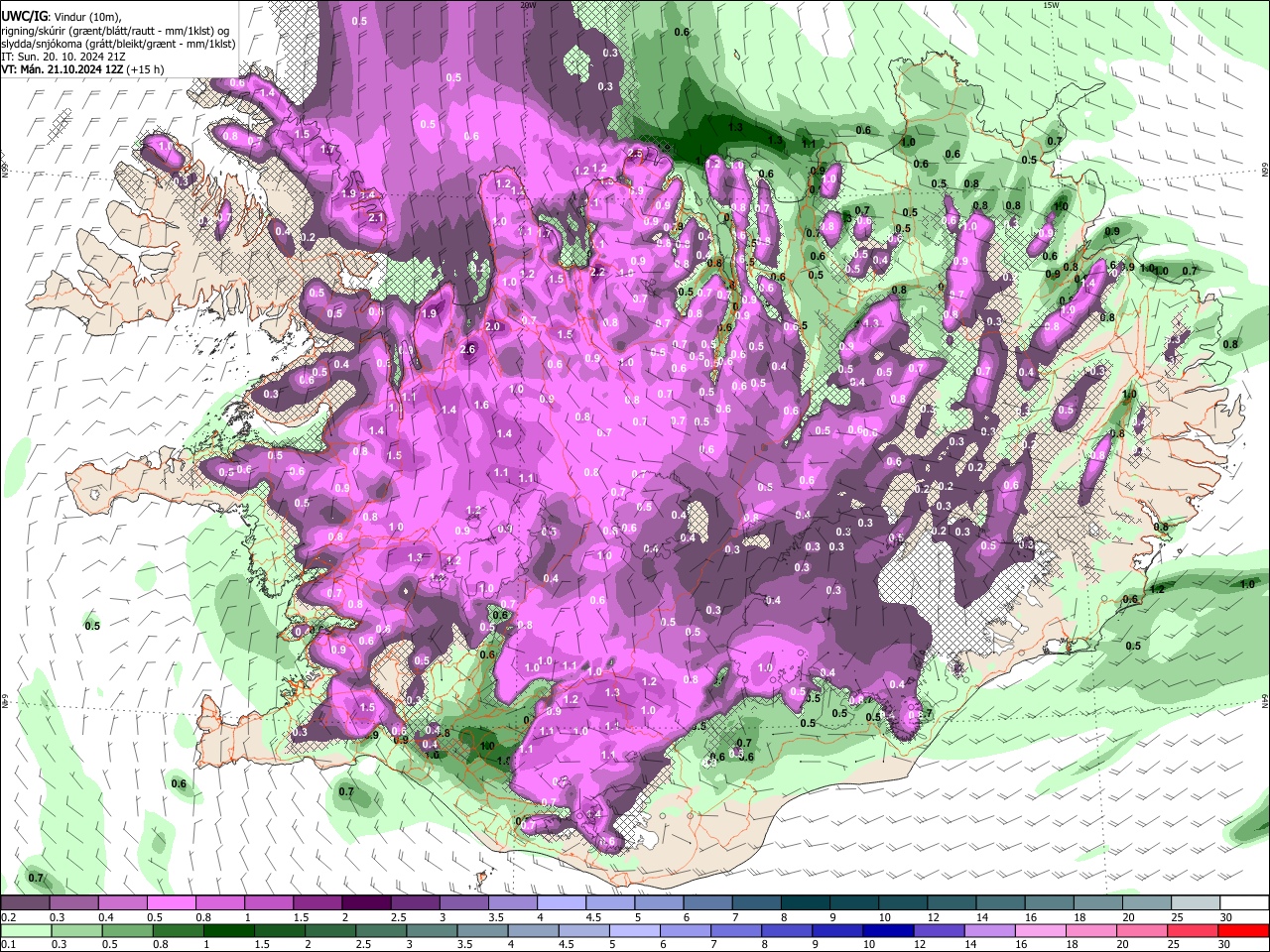Click the 'VT: Mán. 21.10.2024 12Z' line
1270x952 pixels.
63,69
